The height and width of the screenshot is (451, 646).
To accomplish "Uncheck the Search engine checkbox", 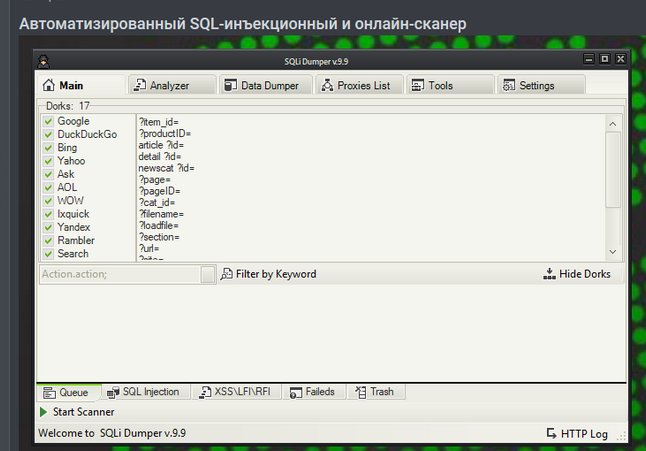I will pyautogui.click(x=48, y=254).
